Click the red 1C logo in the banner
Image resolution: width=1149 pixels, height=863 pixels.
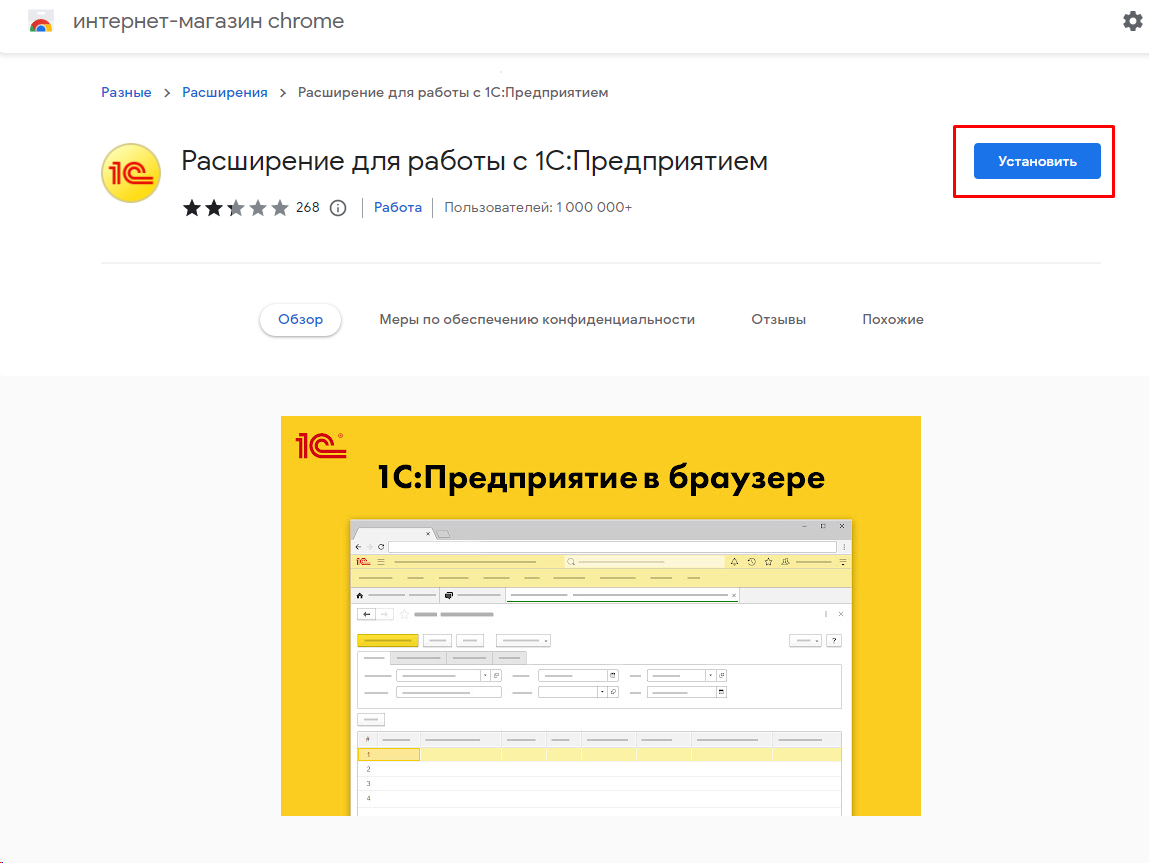tap(320, 446)
